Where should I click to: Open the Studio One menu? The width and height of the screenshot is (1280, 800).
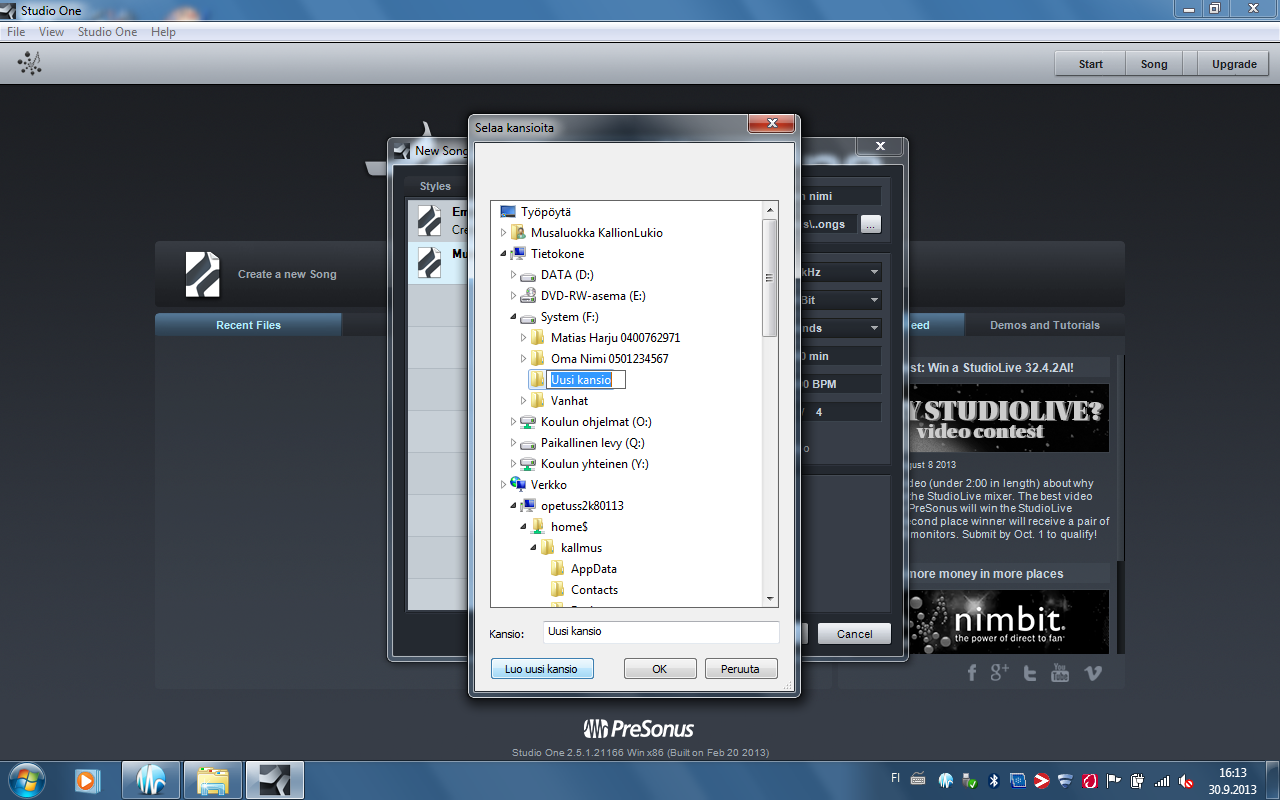[x=108, y=32]
